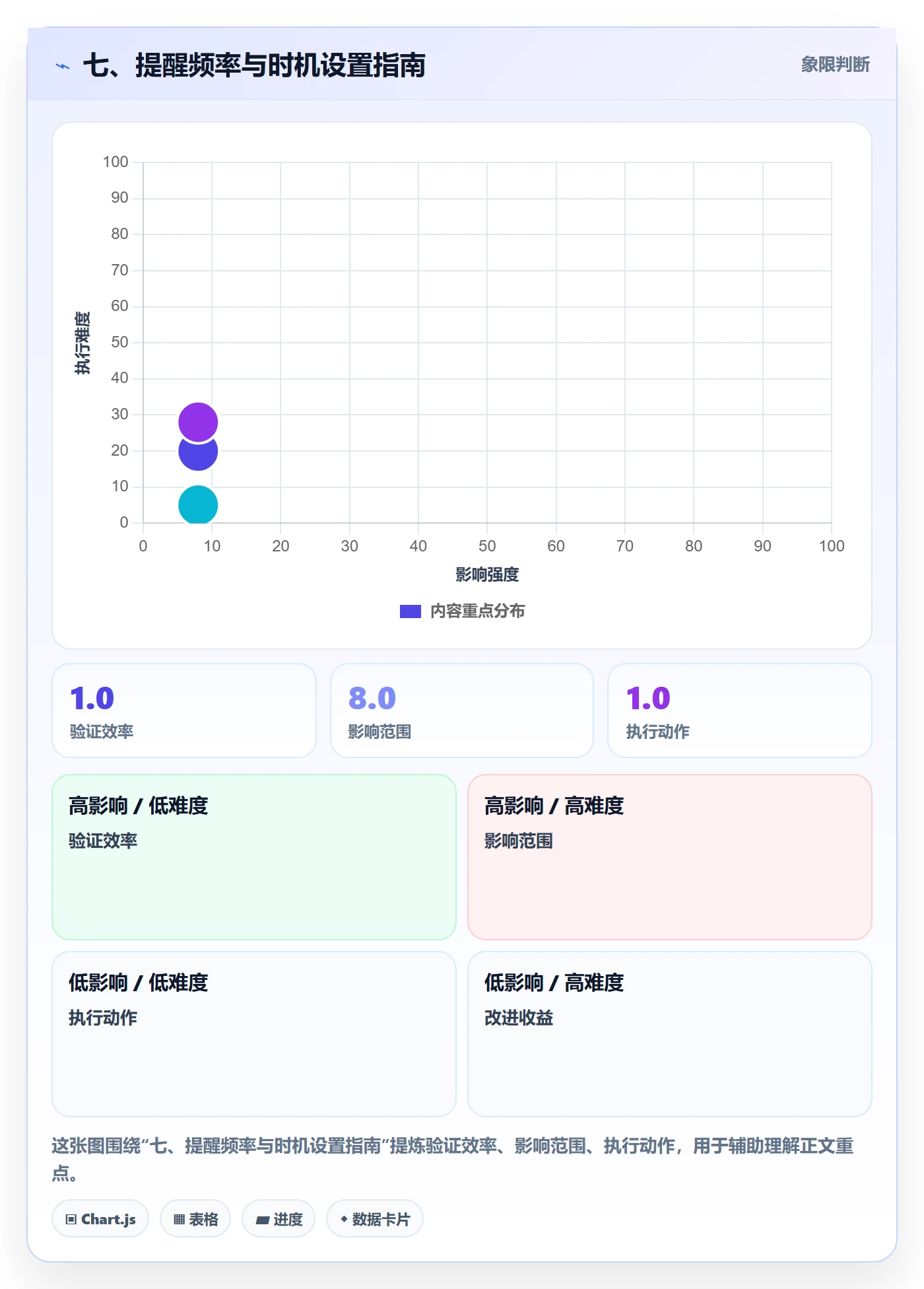
Task: Click the Chart.js tag chip
Action: point(100,1219)
